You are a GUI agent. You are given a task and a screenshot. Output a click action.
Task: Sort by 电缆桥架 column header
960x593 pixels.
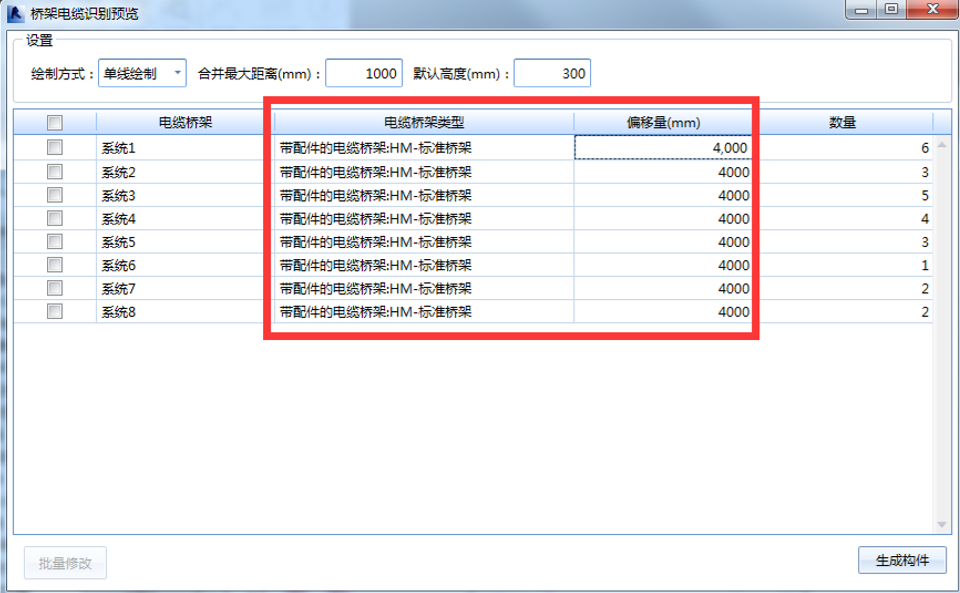(x=185, y=122)
